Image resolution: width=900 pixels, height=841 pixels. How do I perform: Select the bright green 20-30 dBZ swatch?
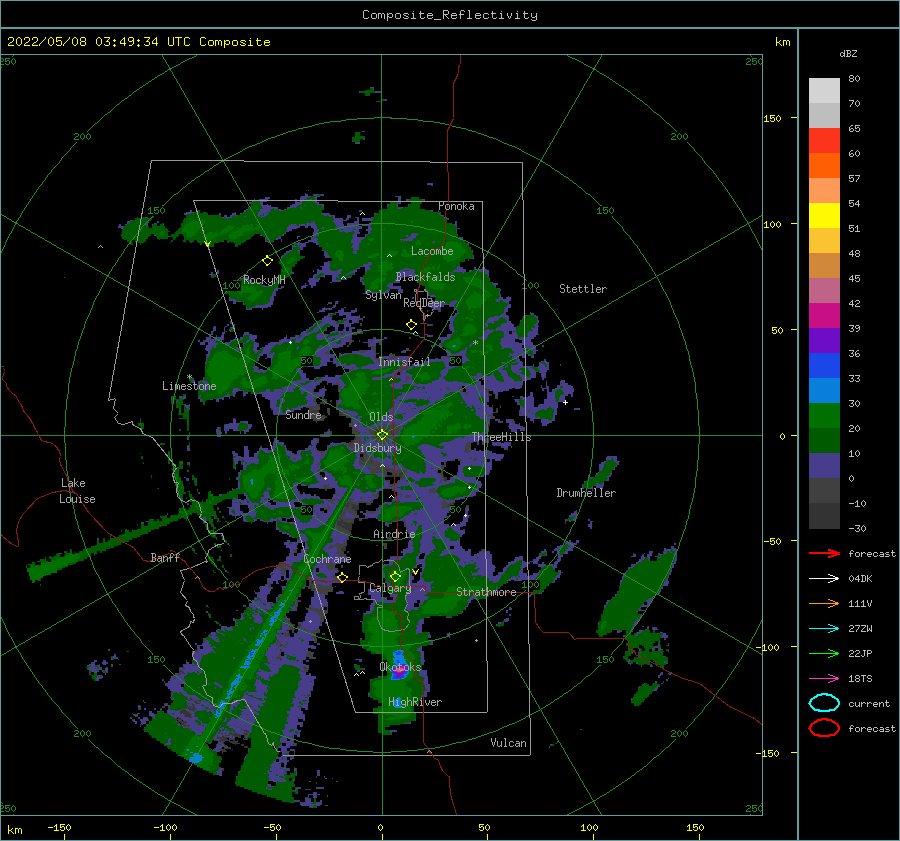(824, 416)
